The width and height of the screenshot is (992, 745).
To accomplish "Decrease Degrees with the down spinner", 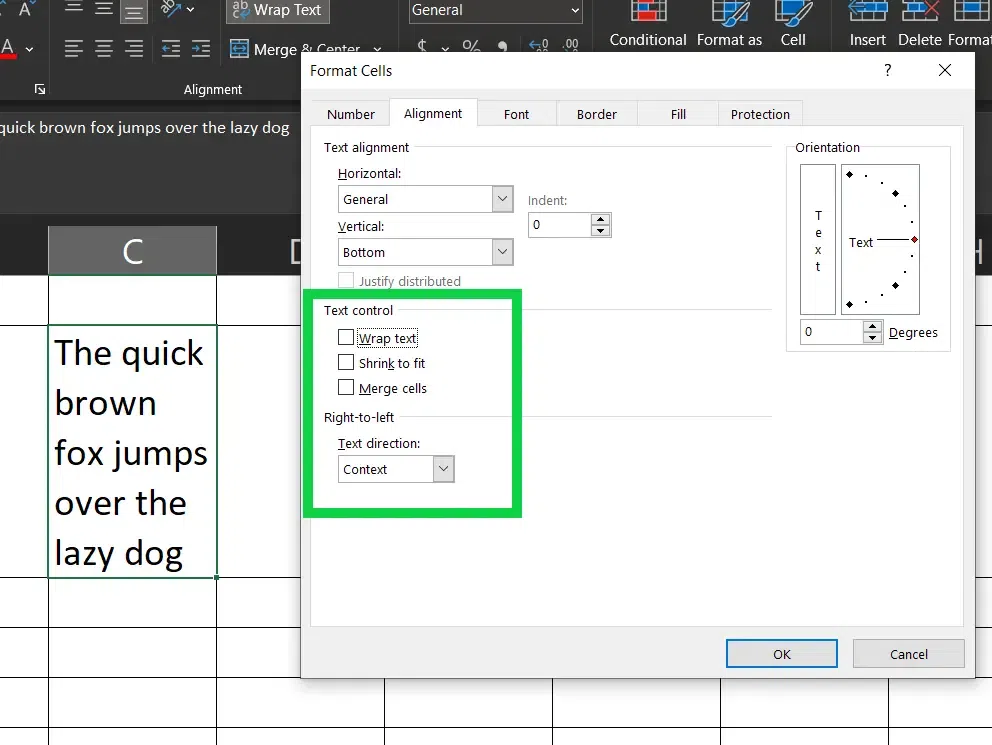I will tap(872, 337).
